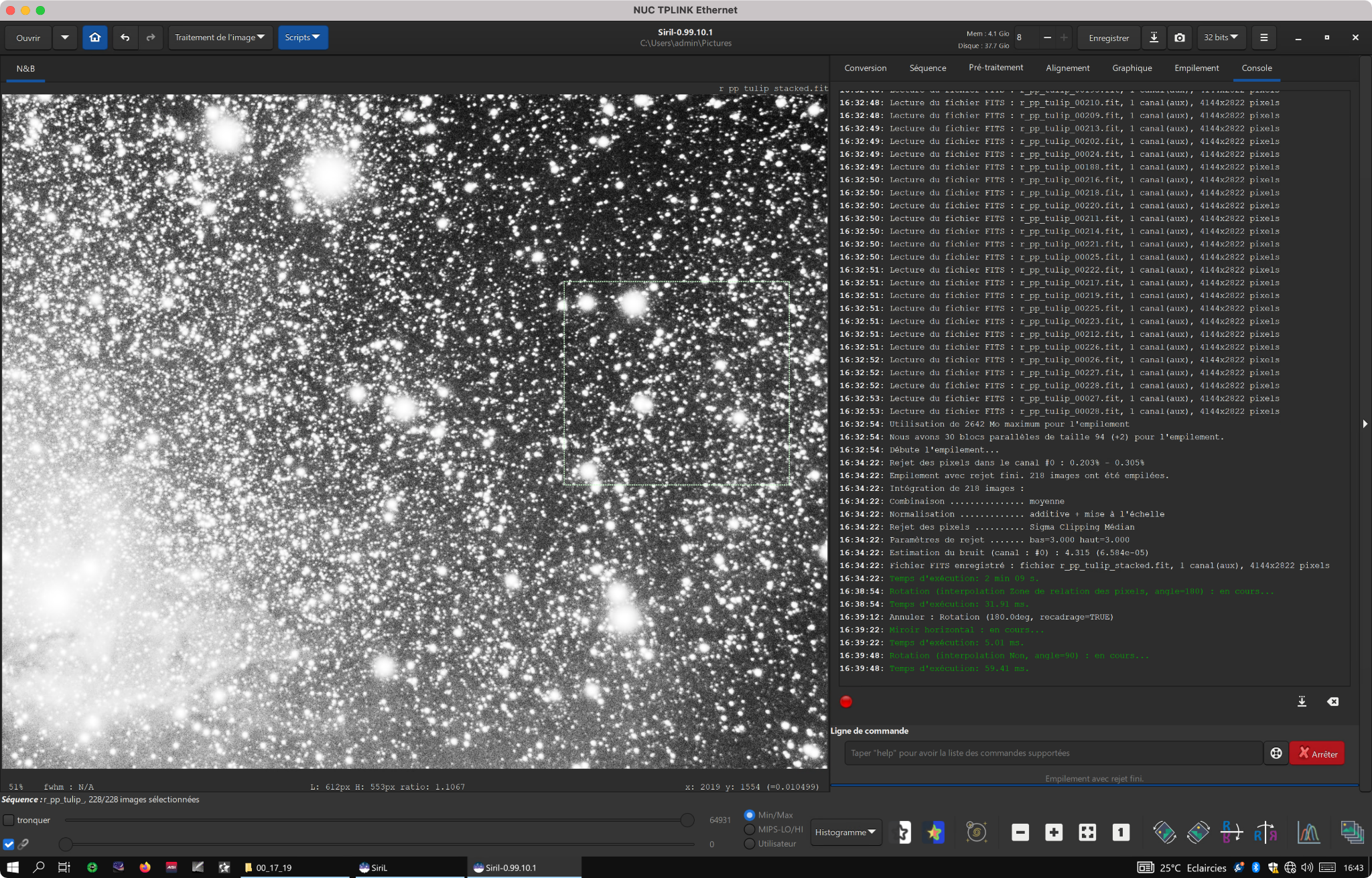1372x878 pixels.
Task: Select the N&B image channel tab
Action: [25, 68]
